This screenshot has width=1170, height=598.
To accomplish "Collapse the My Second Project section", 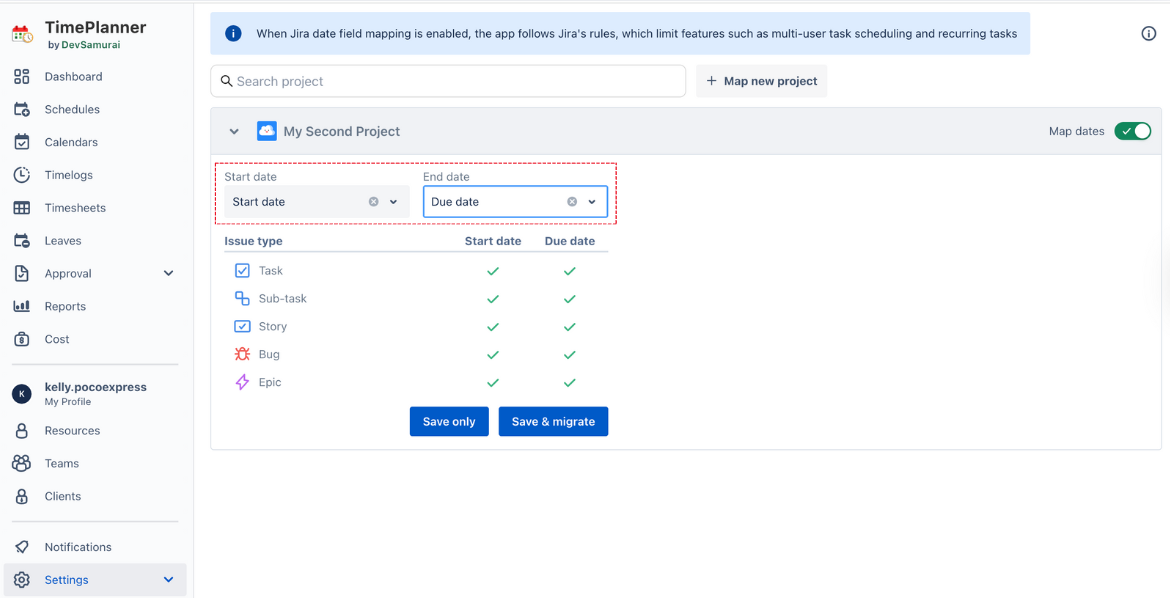I will pyautogui.click(x=234, y=131).
